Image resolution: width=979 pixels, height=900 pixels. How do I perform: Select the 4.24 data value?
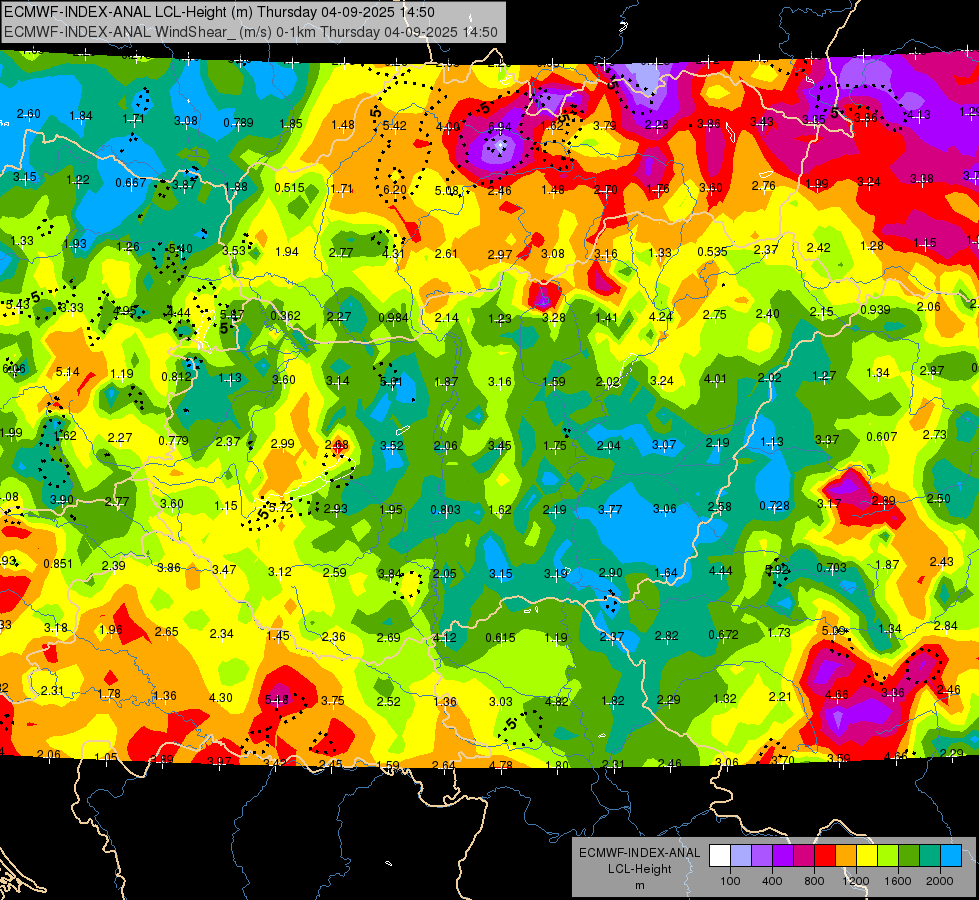pyautogui.click(x=661, y=316)
